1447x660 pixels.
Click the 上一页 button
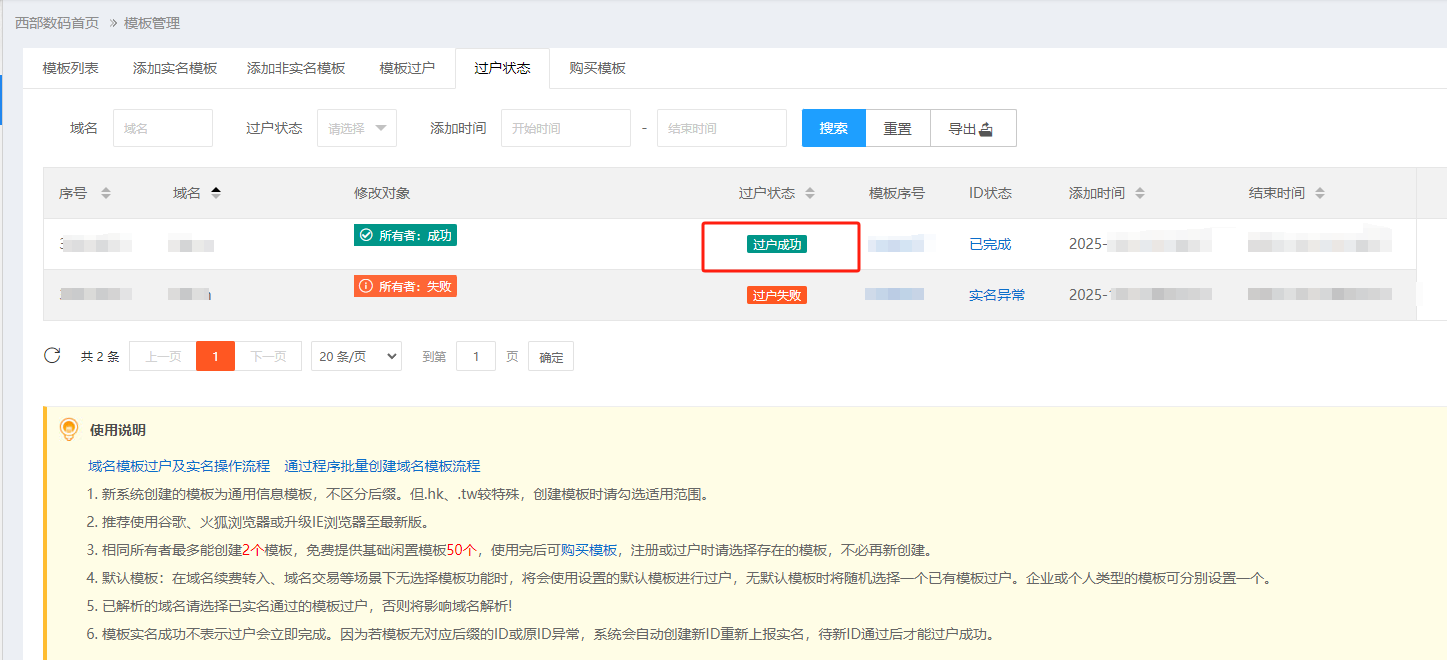point(163,356)
